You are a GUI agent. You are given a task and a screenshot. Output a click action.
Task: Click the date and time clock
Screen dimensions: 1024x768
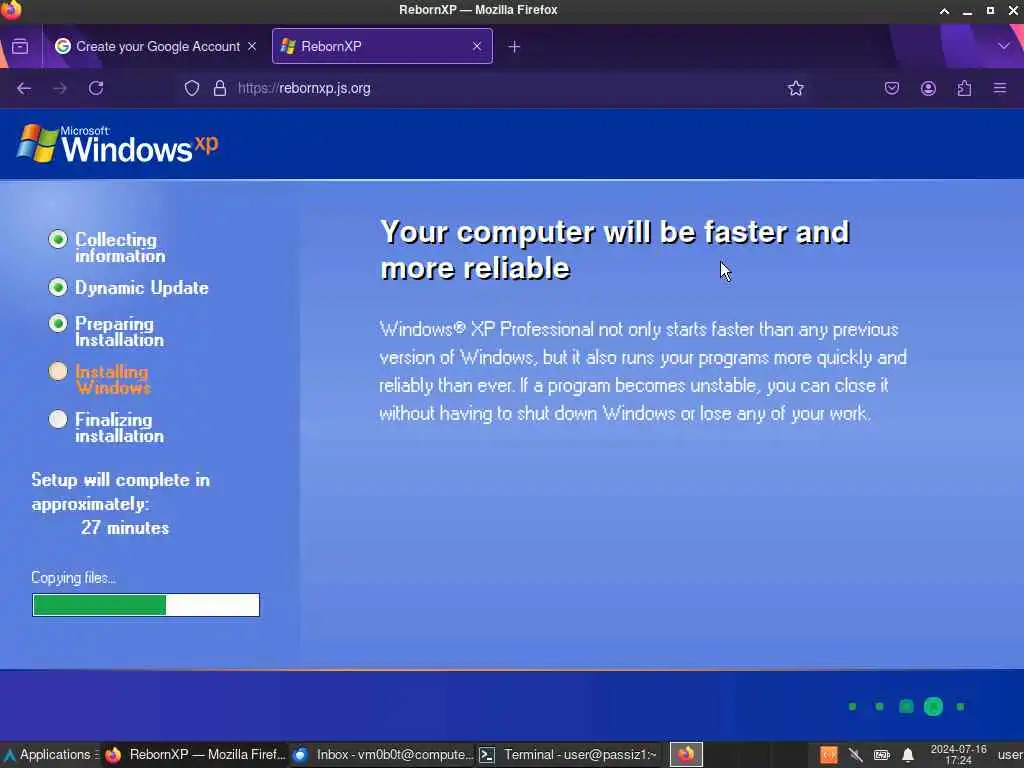click(958, 755)
